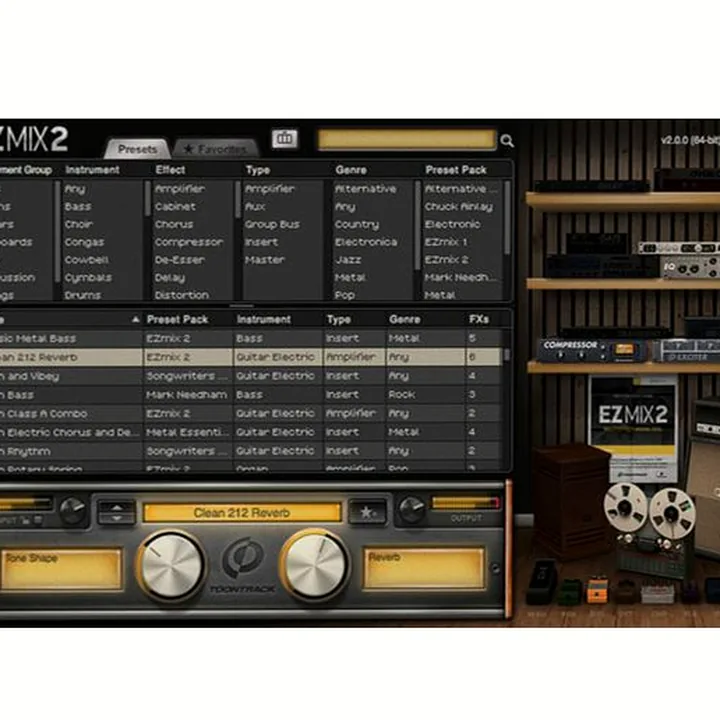Filter genre by Electronica

tap(366, 242)
